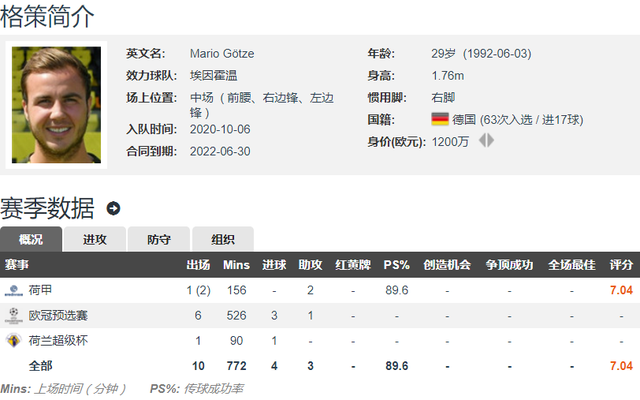This screenshot has height=400, width=640.
Task: Sort by the 进球 column header
Action: click(x=274, y=265)
